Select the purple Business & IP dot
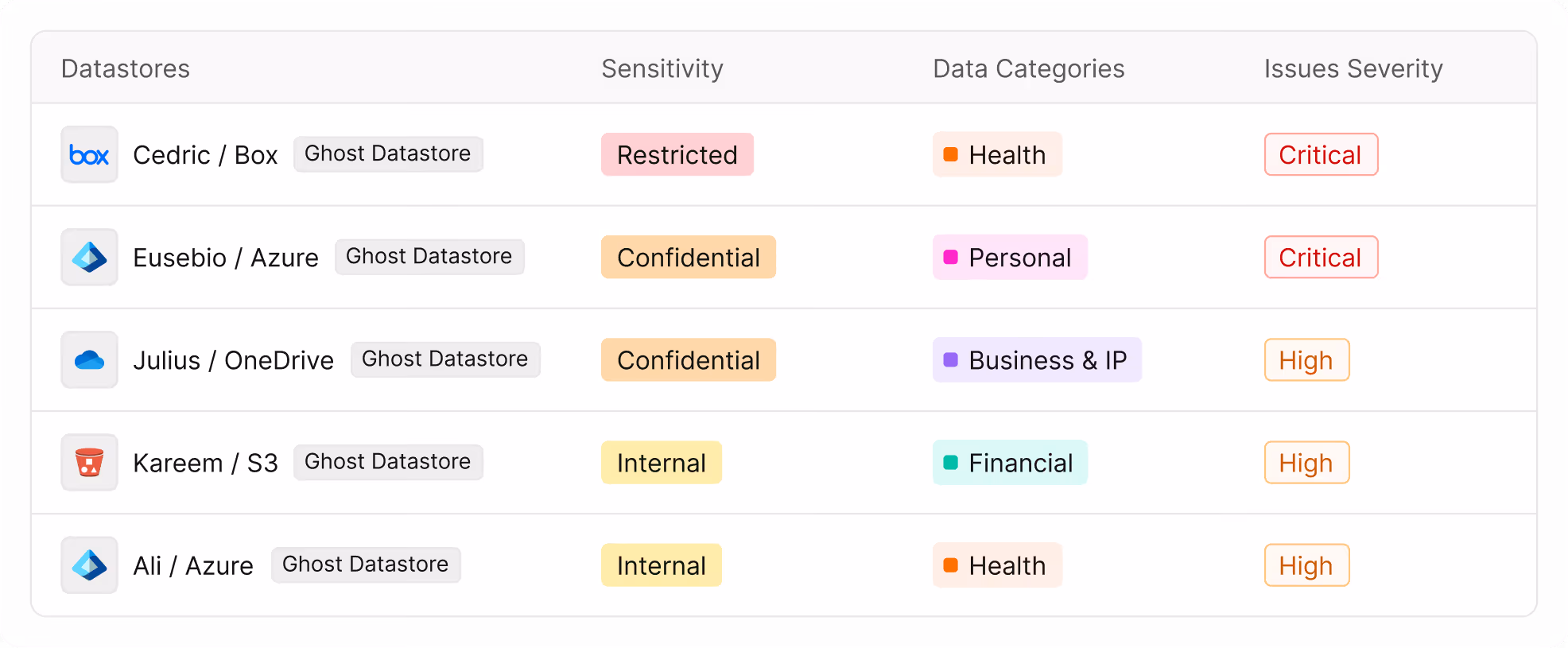1568x648 pixels. [x=950, y=359]
